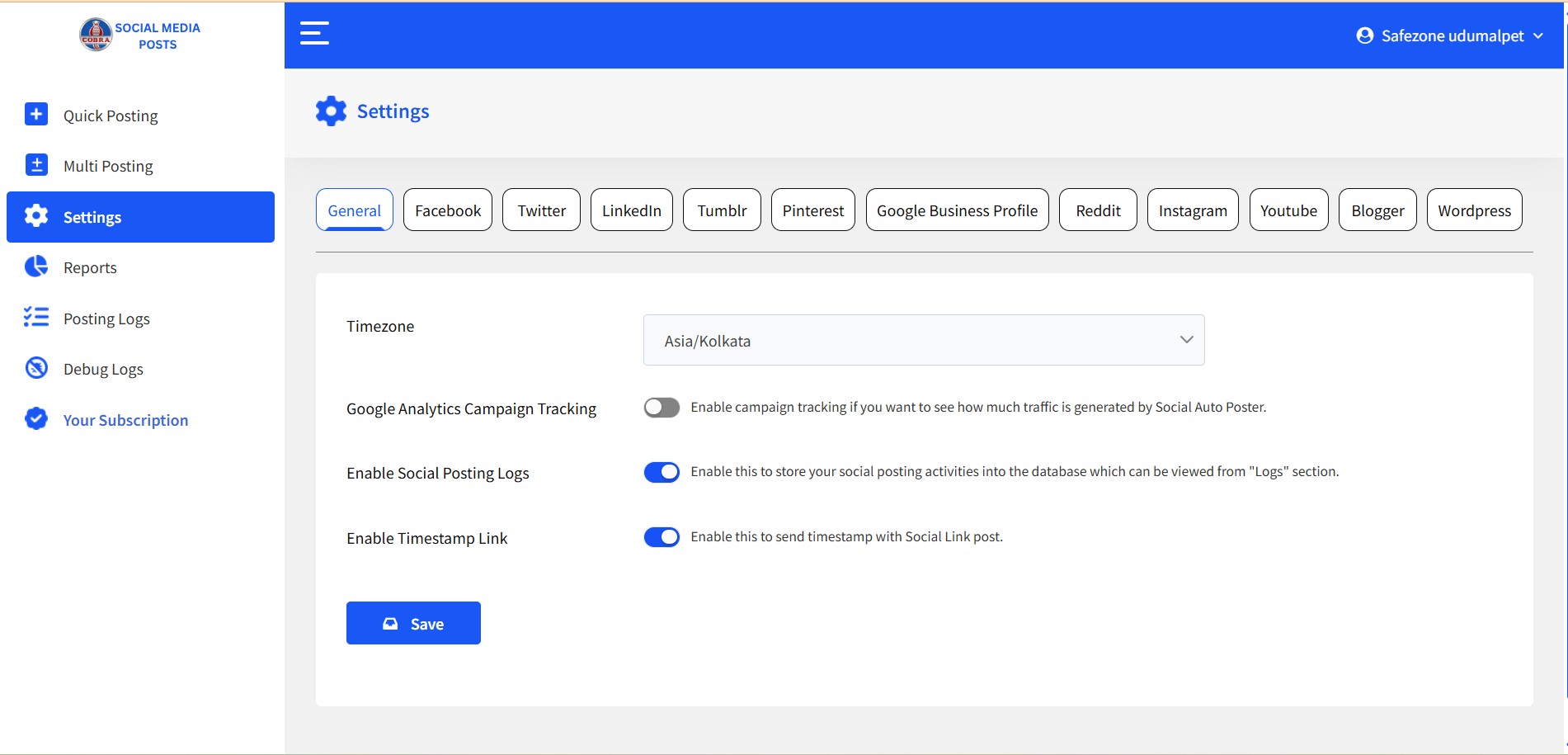Click the hamburger menu icon

[x=314, y=34]
